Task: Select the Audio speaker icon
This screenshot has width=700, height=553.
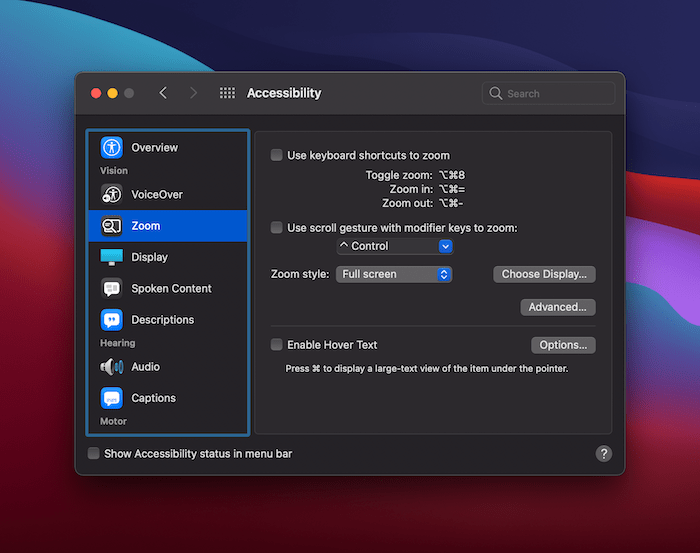Action: click(x=111, y=367)
